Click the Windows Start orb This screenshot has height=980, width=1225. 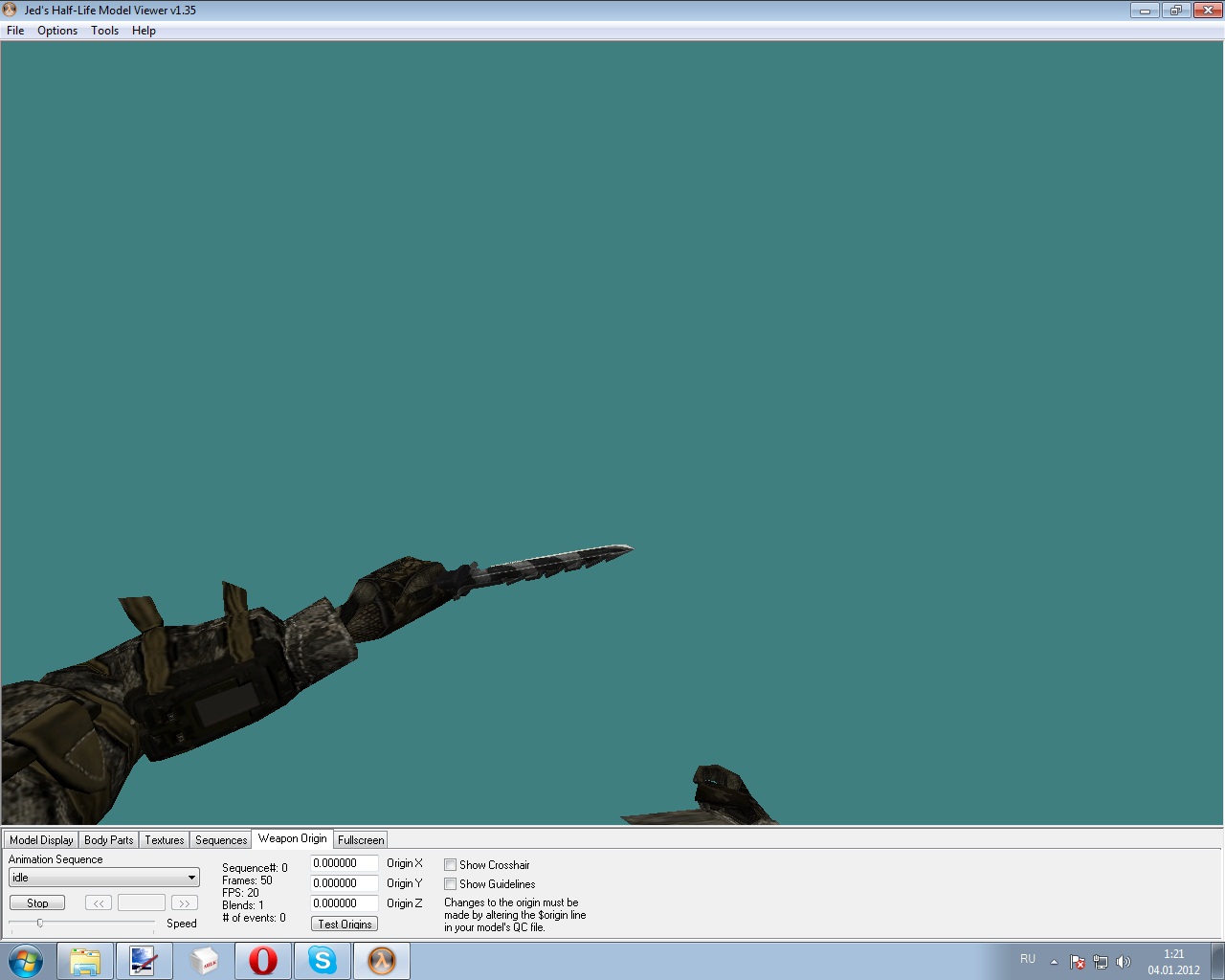[x=25, y=961]
